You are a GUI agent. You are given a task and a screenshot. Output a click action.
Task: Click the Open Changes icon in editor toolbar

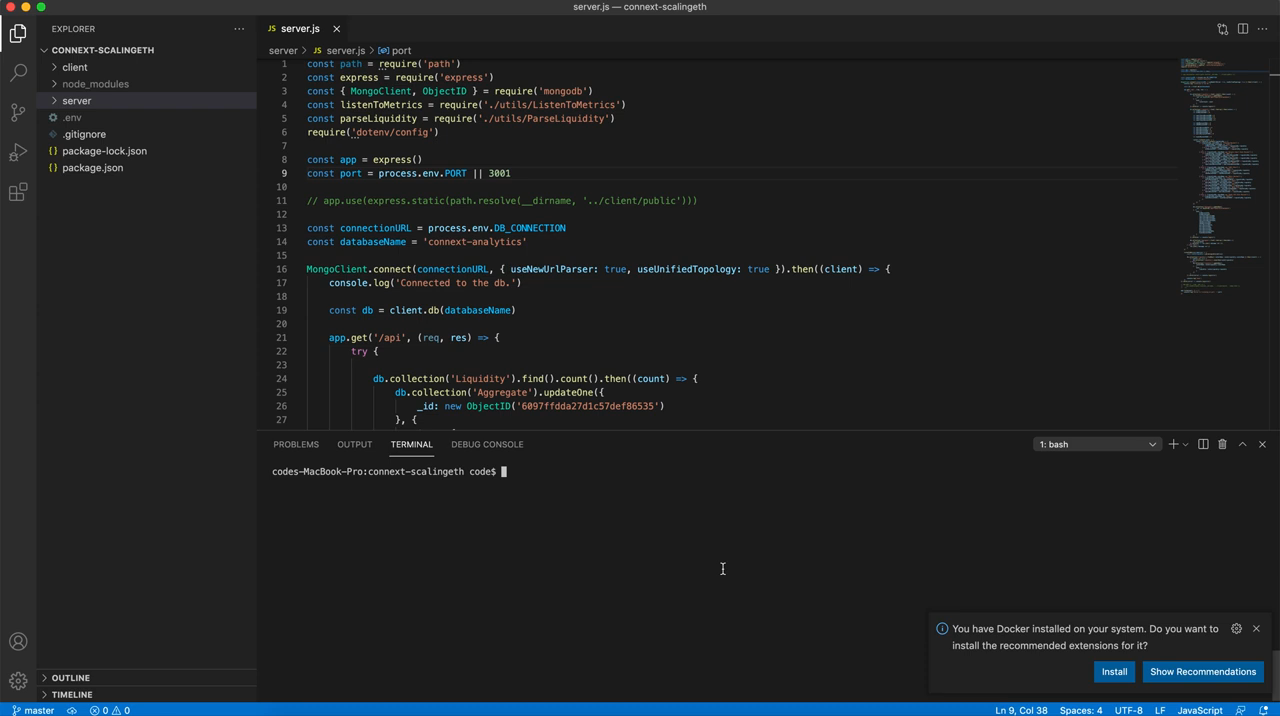coord(1222,29)
